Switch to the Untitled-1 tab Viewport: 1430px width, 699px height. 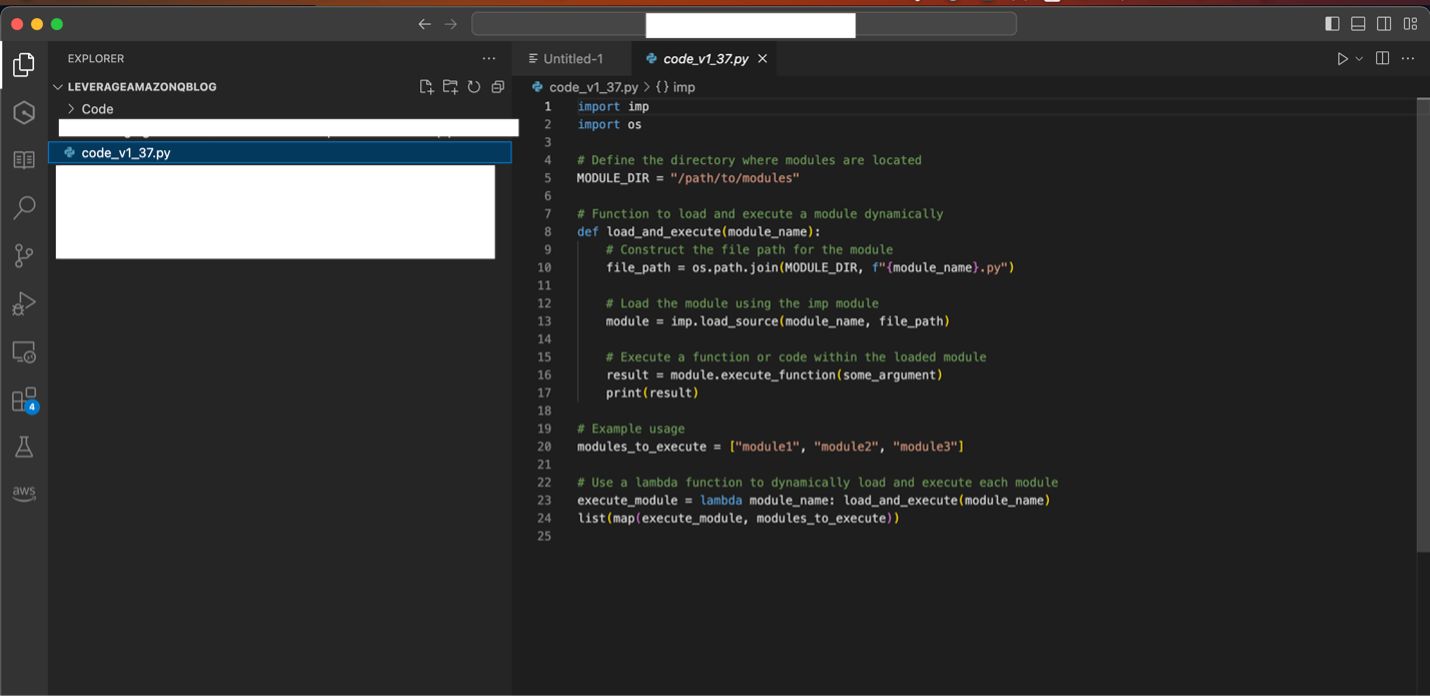click(571, 58)
